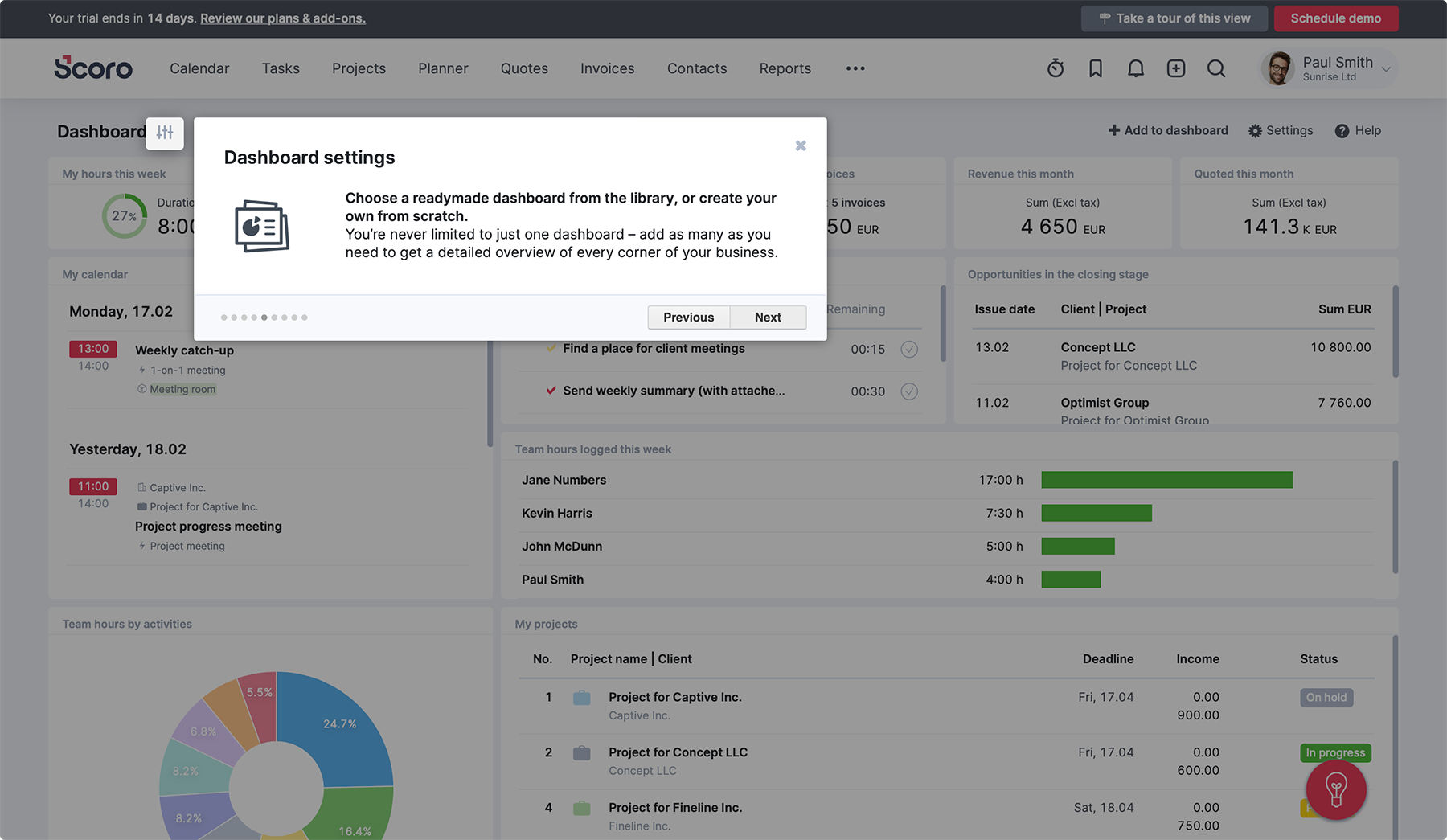Image resolution: width=1447 pixels, height=840 pixels.
Task: Open the Tasks menu
Action: tap(281, 68)
